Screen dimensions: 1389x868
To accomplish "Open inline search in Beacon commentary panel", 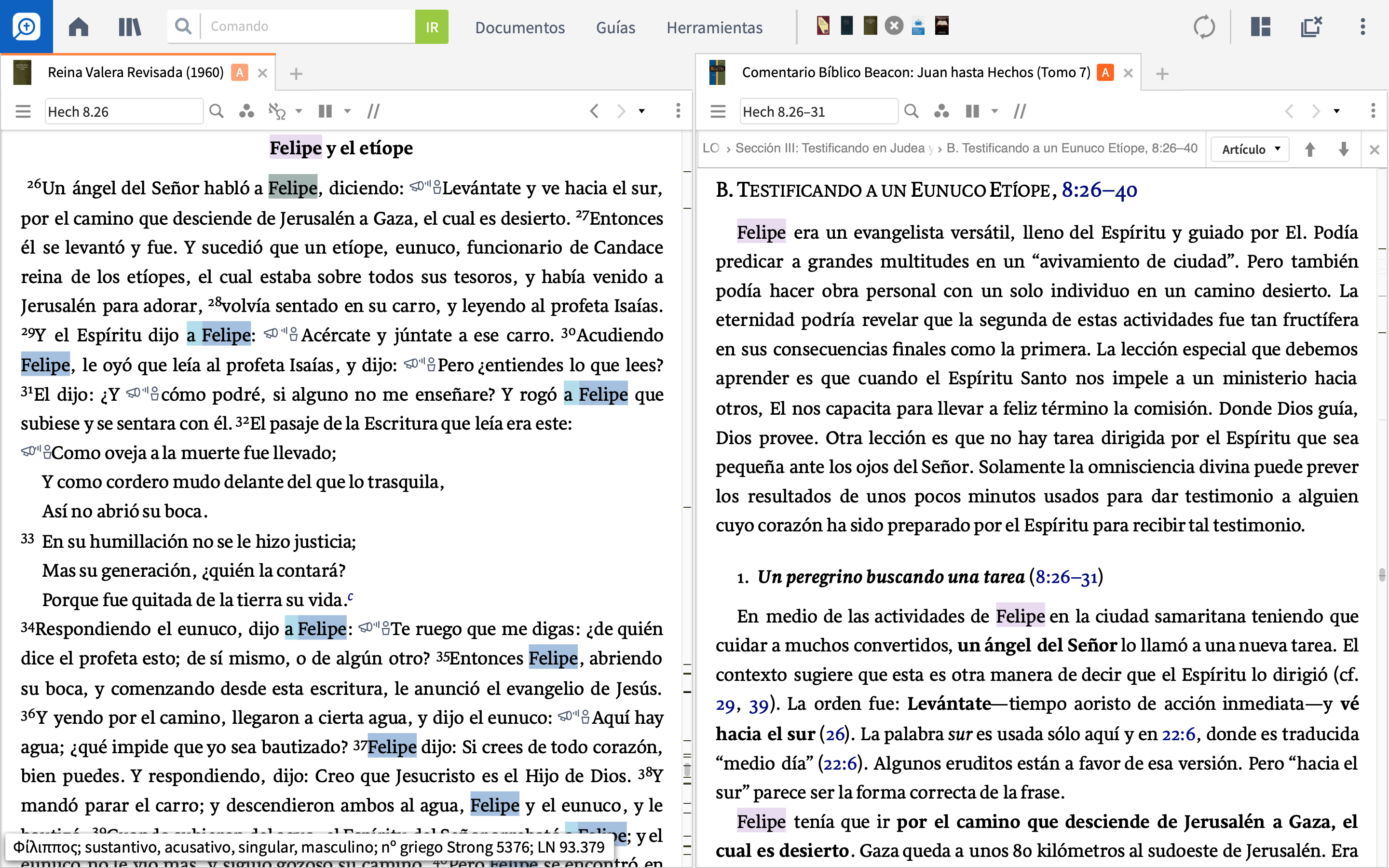I will click(912, 111).
